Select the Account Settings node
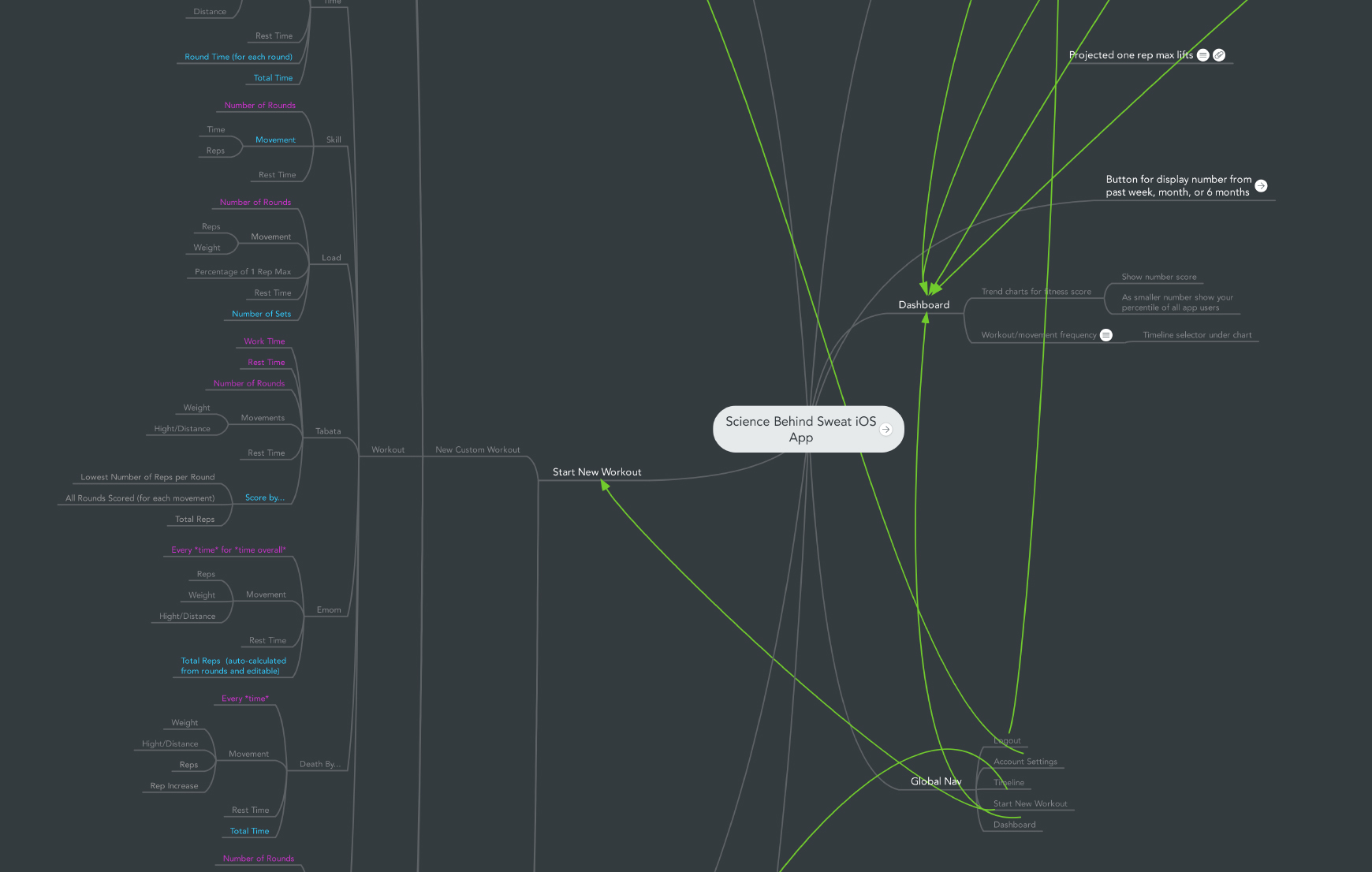Screen dimensions: 1372x872 click(x=1025, y=762)
